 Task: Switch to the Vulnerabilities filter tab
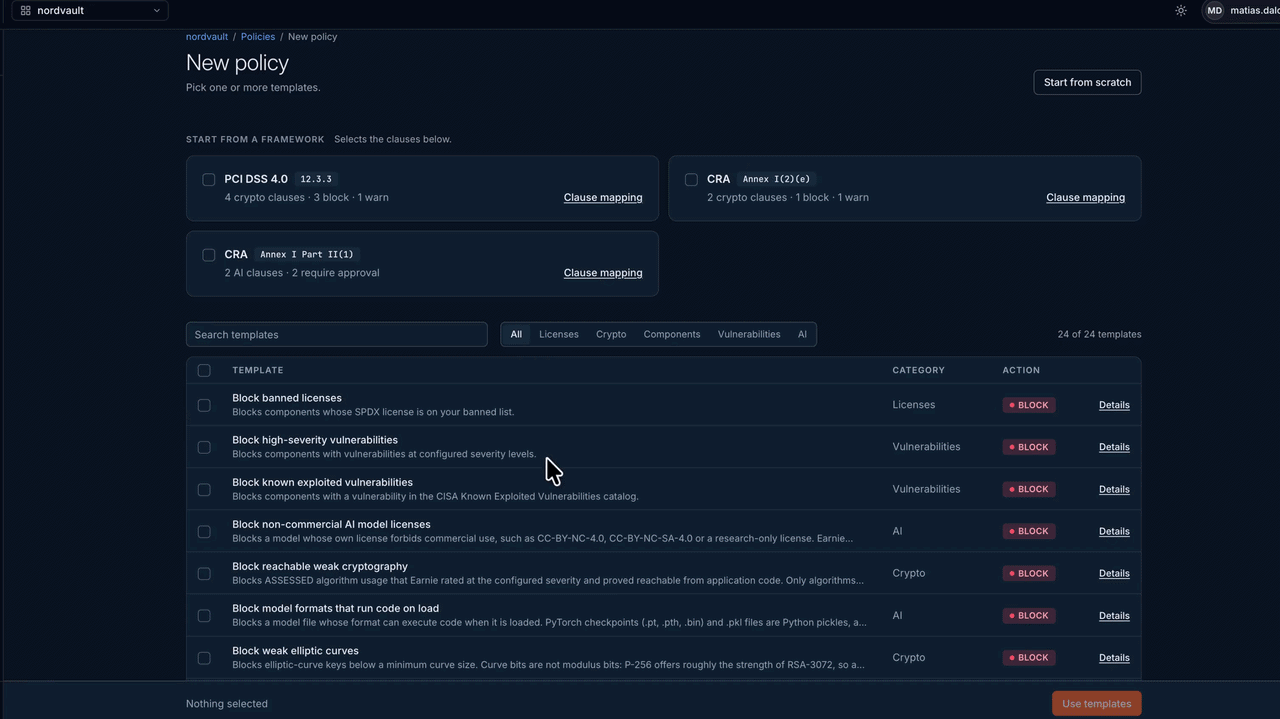(x=749, y=334)
